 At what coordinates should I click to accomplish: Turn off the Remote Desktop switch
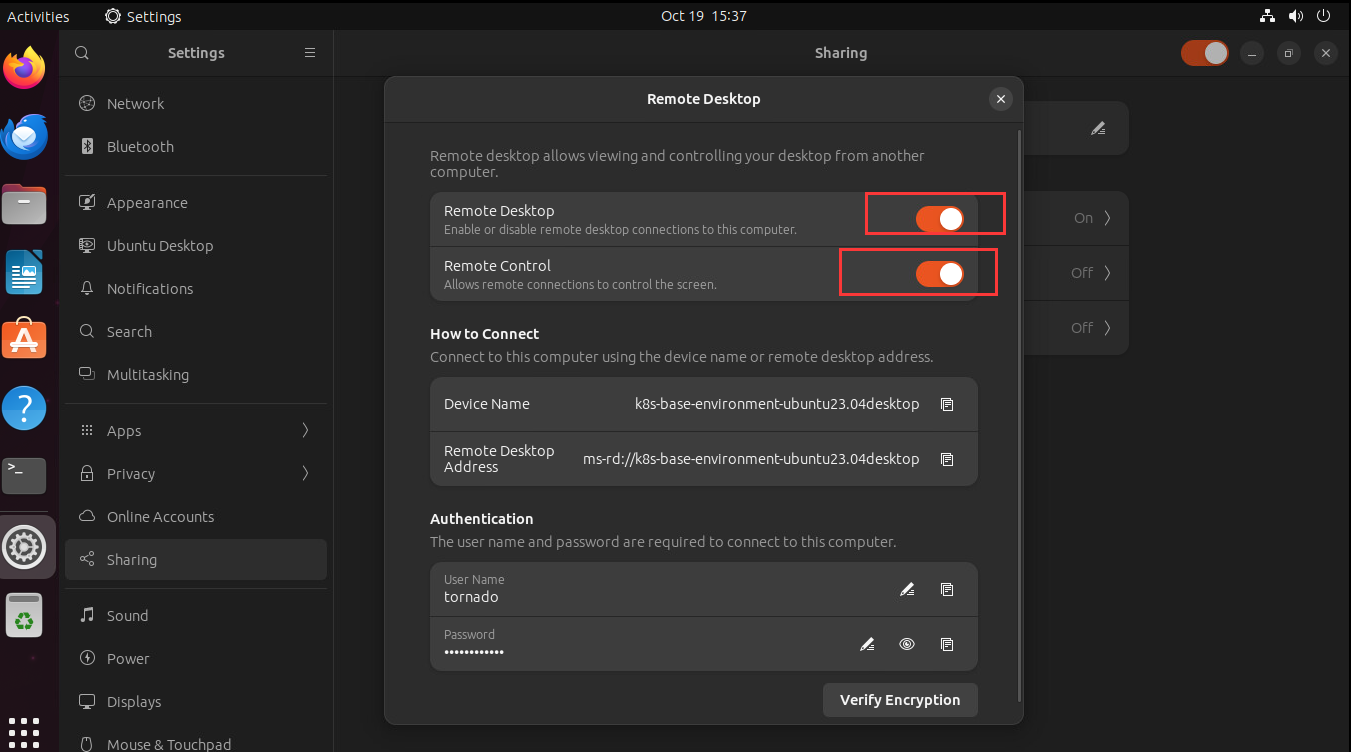click(x=940, y=219)
